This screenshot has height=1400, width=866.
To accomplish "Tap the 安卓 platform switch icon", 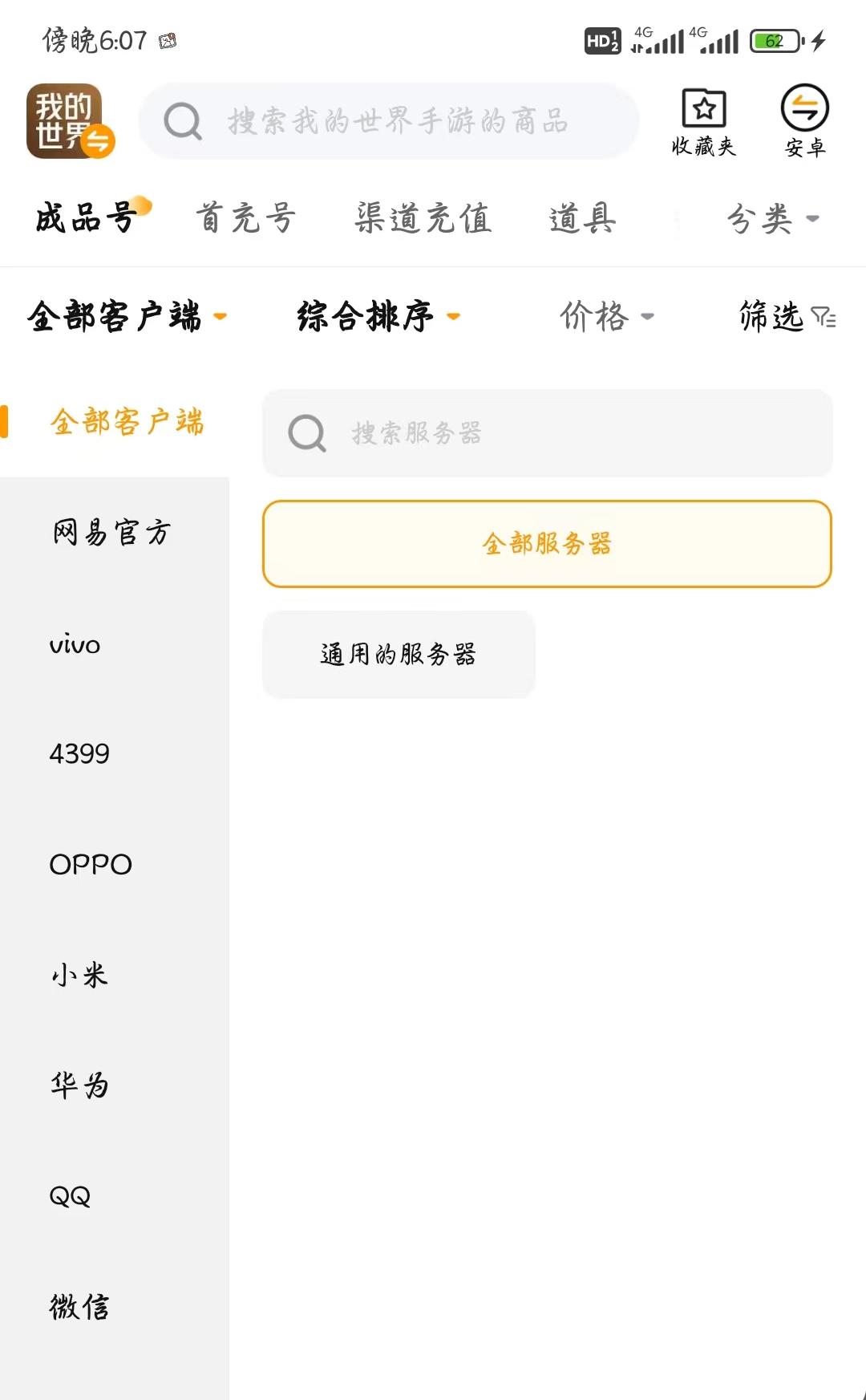I will click(x=804, y=108).
